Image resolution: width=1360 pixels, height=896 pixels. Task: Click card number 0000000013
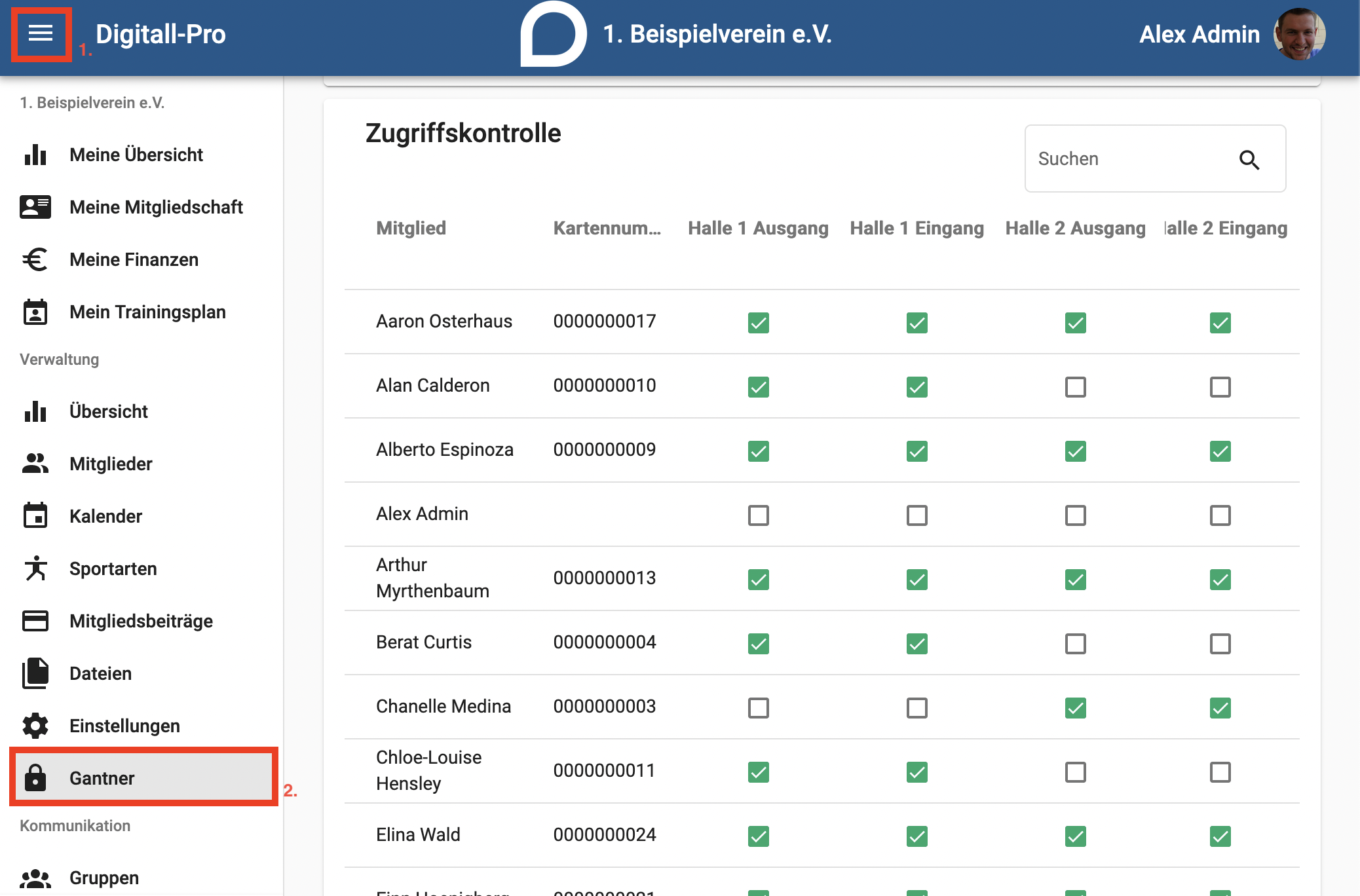[605, 578]
